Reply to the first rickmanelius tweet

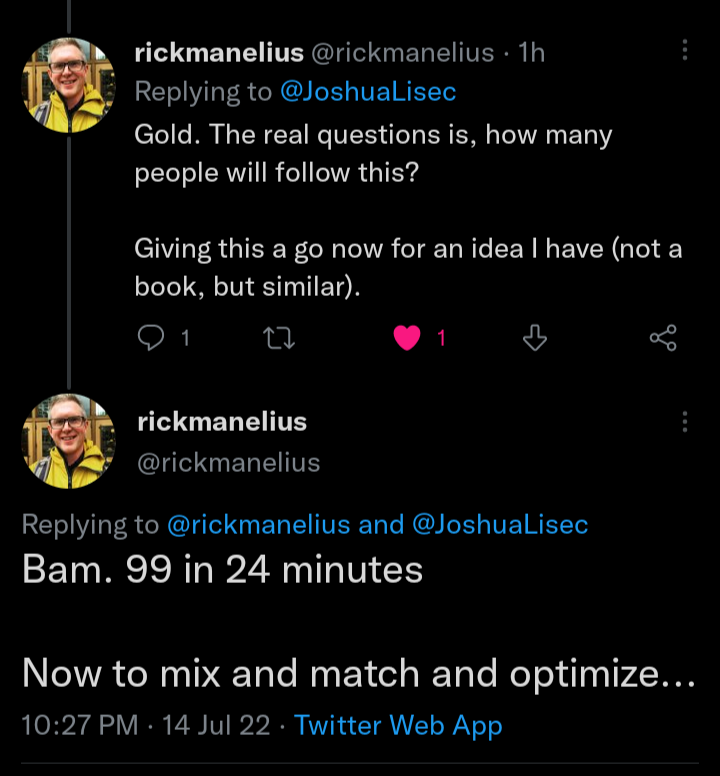pyautogui.click(x=150, y=339)
